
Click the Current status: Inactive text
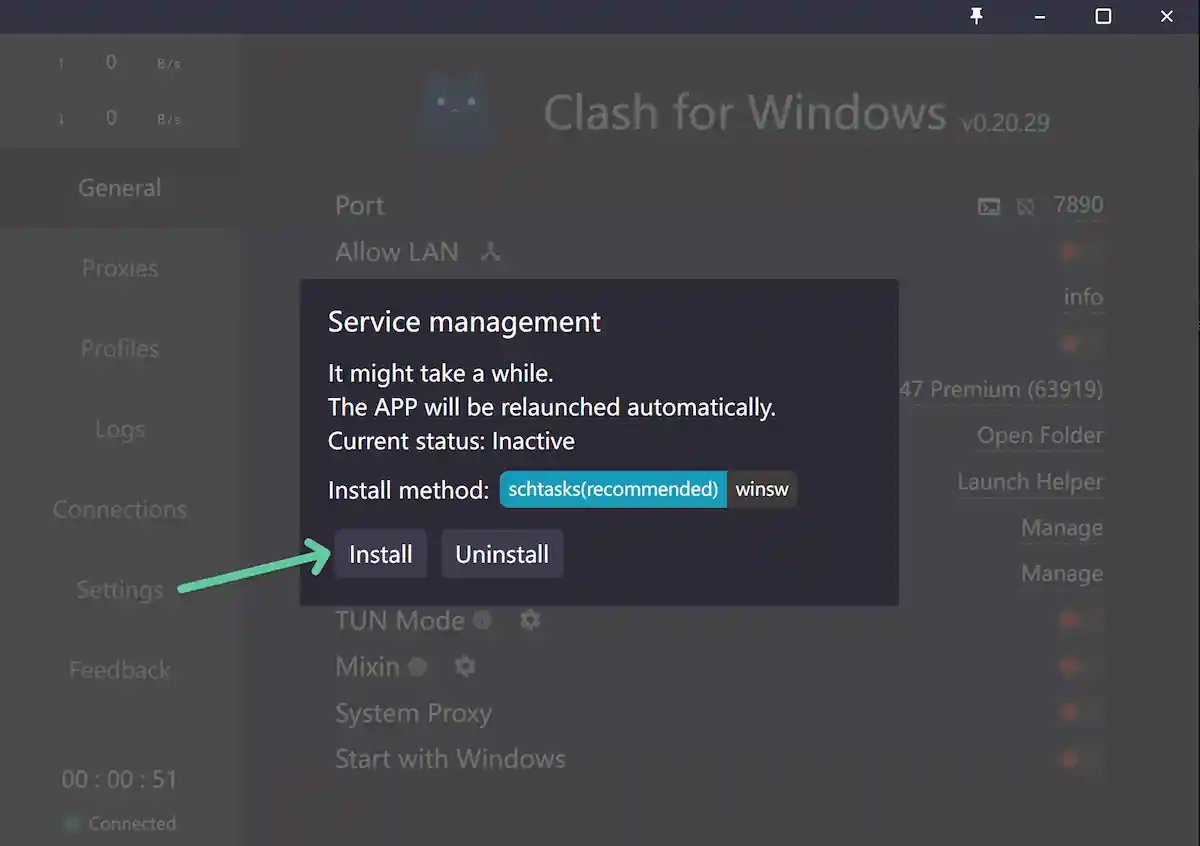(x=451, y=441)
